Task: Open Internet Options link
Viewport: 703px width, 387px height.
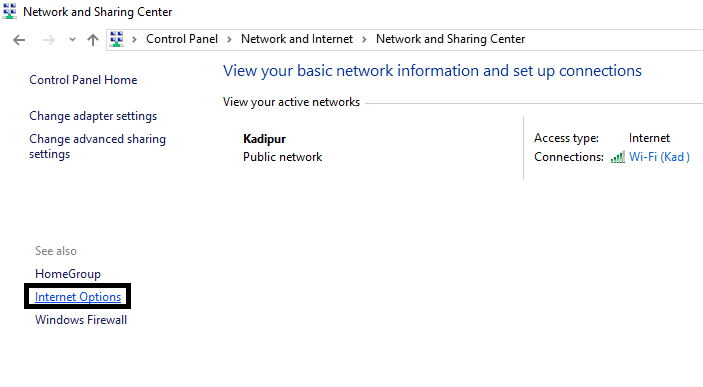Action: click(78, 297)
